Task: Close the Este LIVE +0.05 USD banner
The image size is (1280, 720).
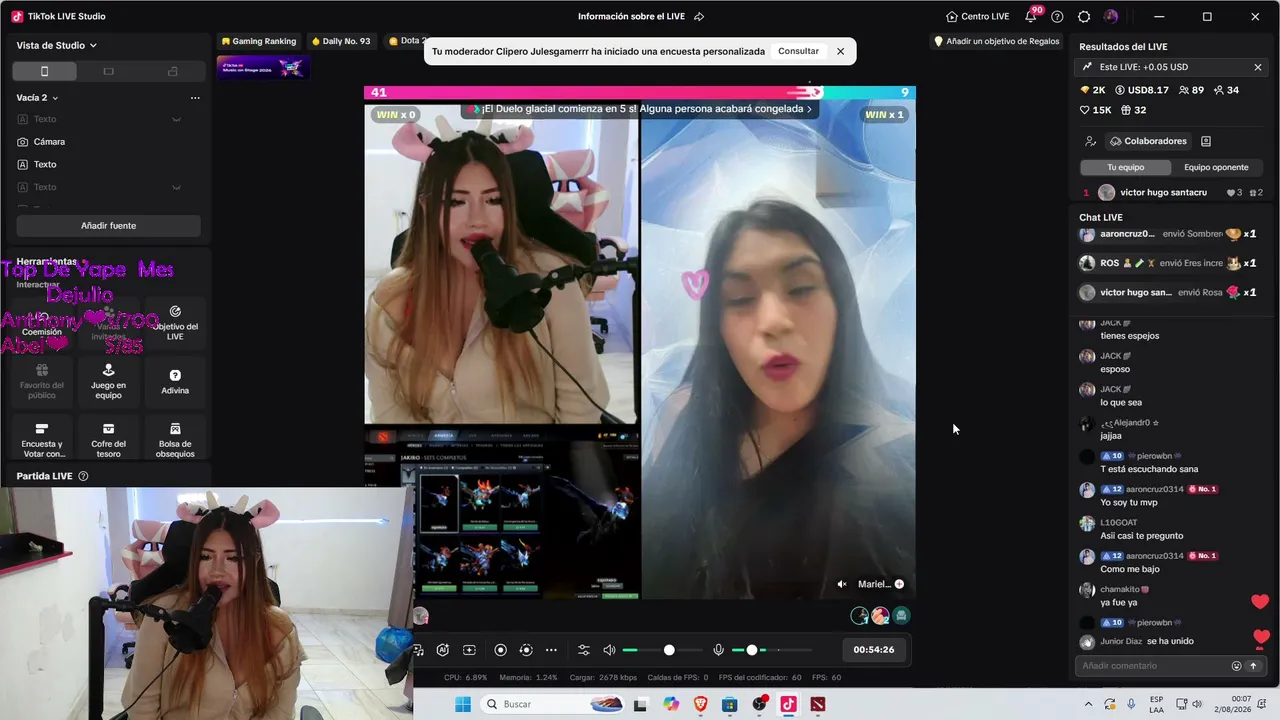Action: click(x=1258, y=67)
